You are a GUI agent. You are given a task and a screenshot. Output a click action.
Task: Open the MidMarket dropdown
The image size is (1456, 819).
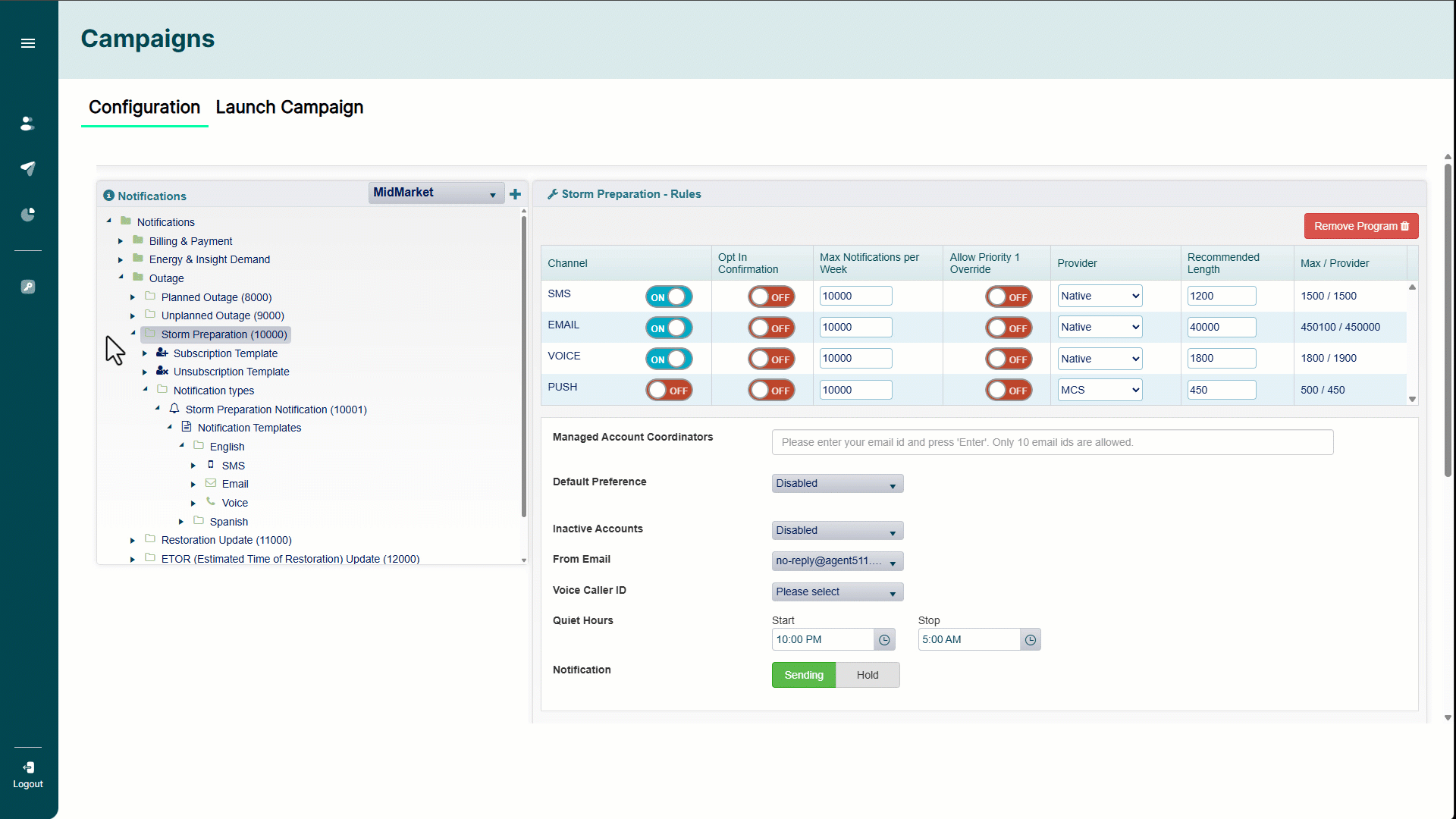436,193
